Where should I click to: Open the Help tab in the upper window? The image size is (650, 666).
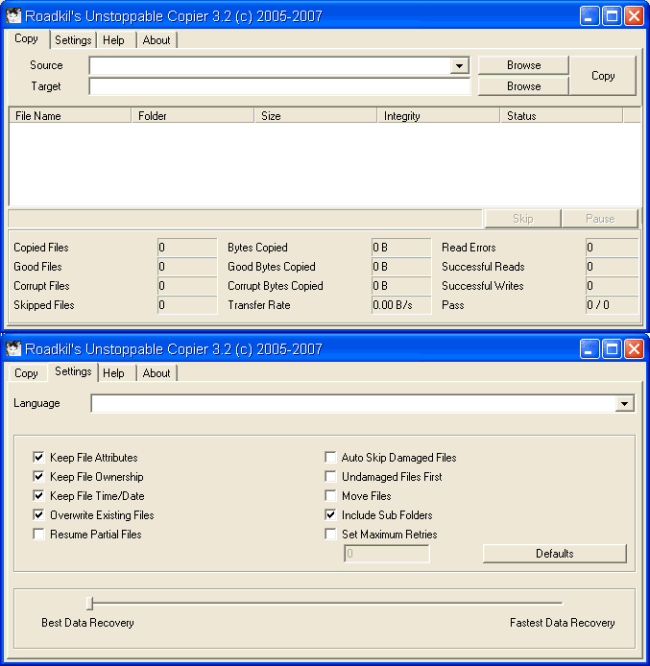[x=114, y=40]
